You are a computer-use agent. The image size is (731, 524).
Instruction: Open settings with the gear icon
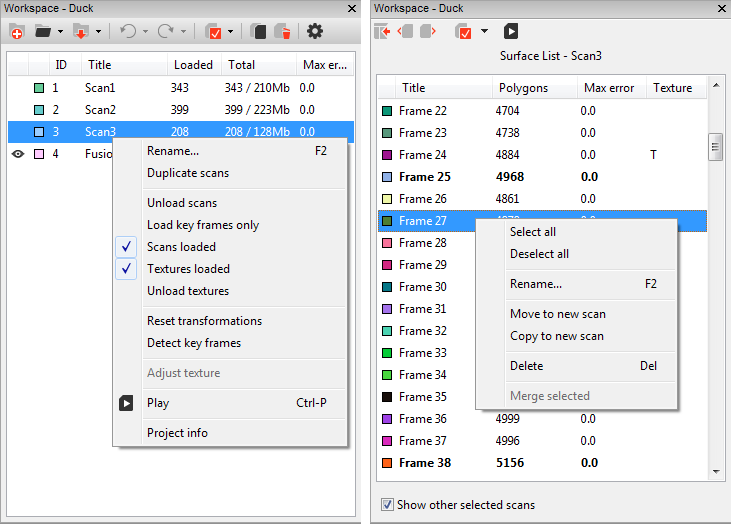(315, 31)
